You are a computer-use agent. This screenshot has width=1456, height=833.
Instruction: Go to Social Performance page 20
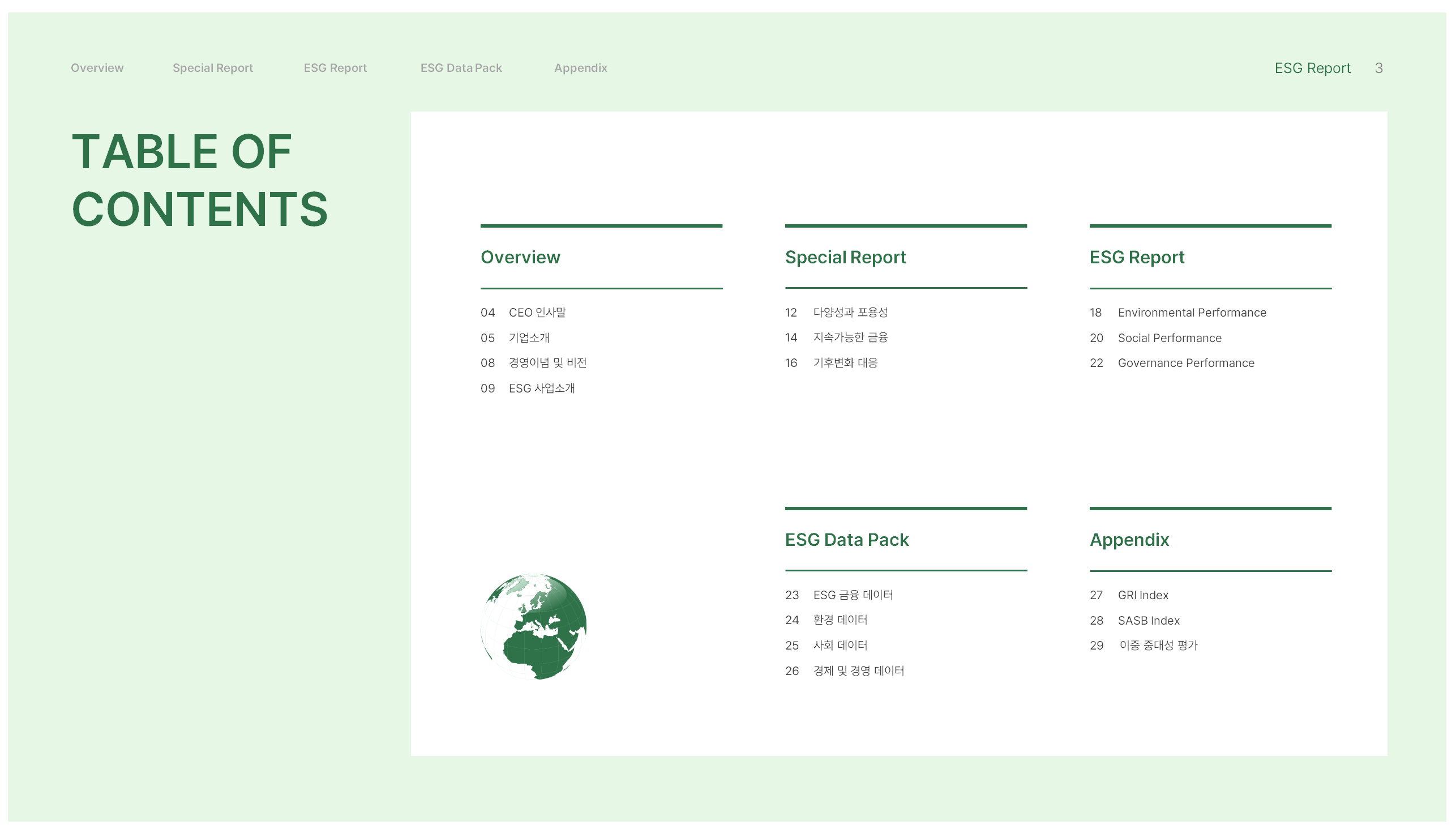pos(1170,338)
